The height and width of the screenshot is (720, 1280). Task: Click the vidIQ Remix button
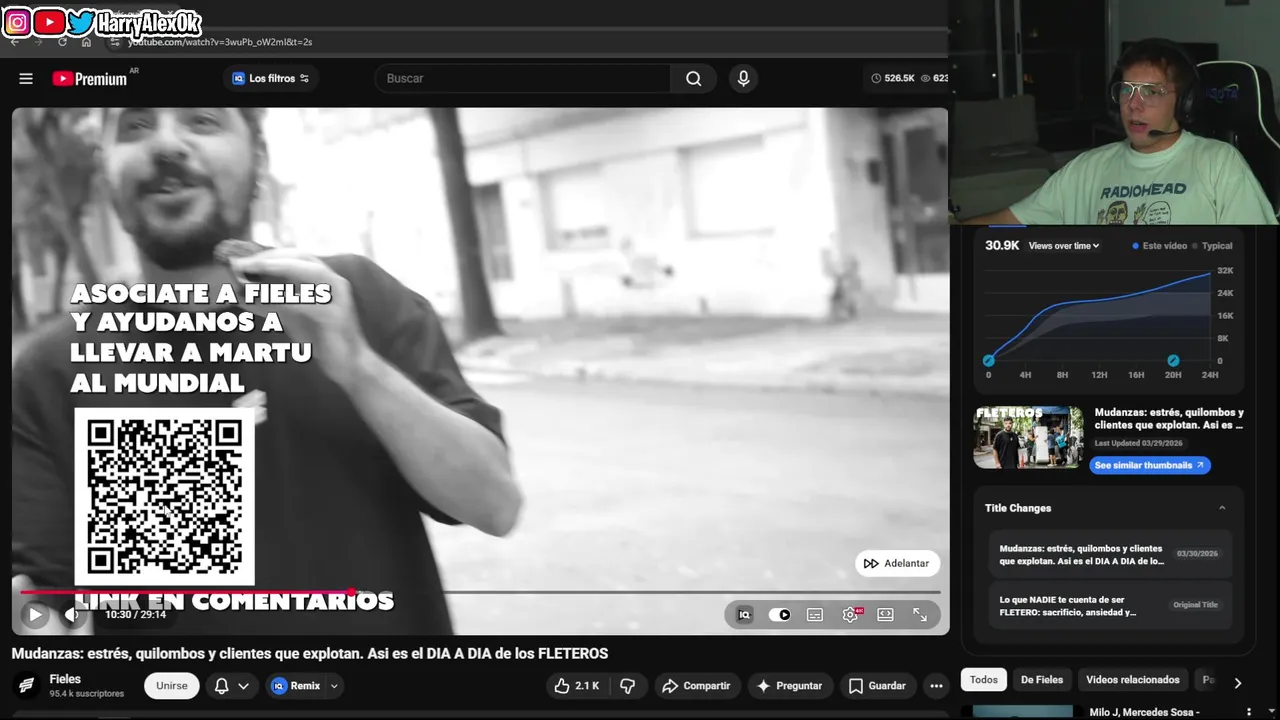296,686
